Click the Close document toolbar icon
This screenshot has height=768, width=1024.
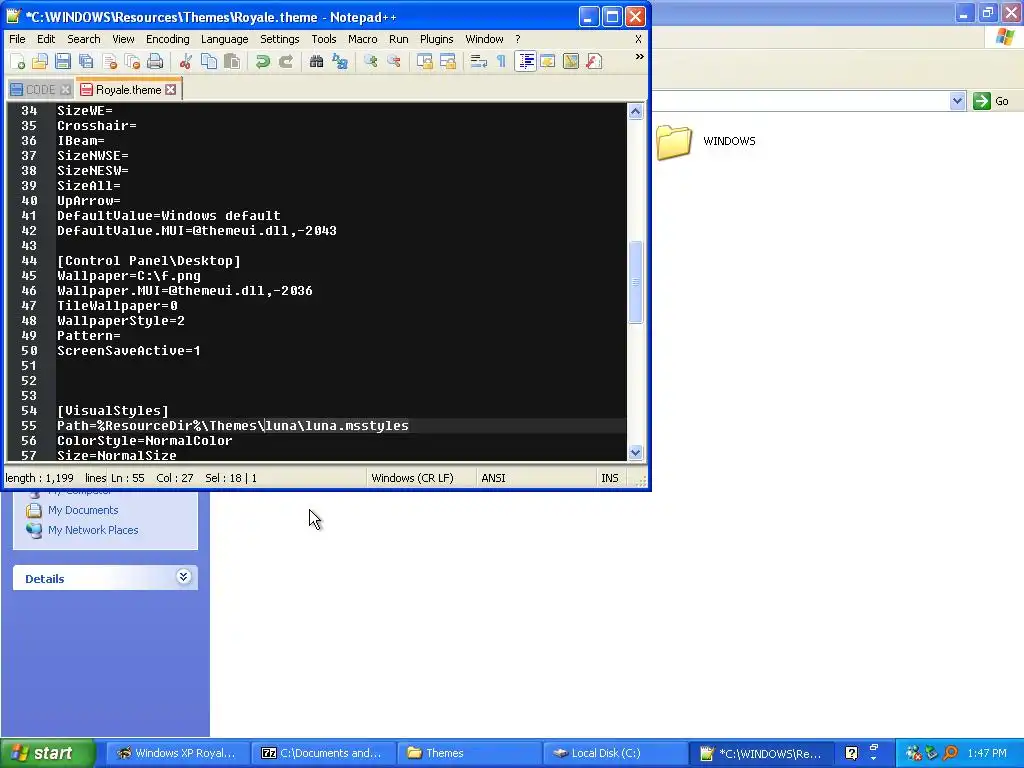coord(110,61)
